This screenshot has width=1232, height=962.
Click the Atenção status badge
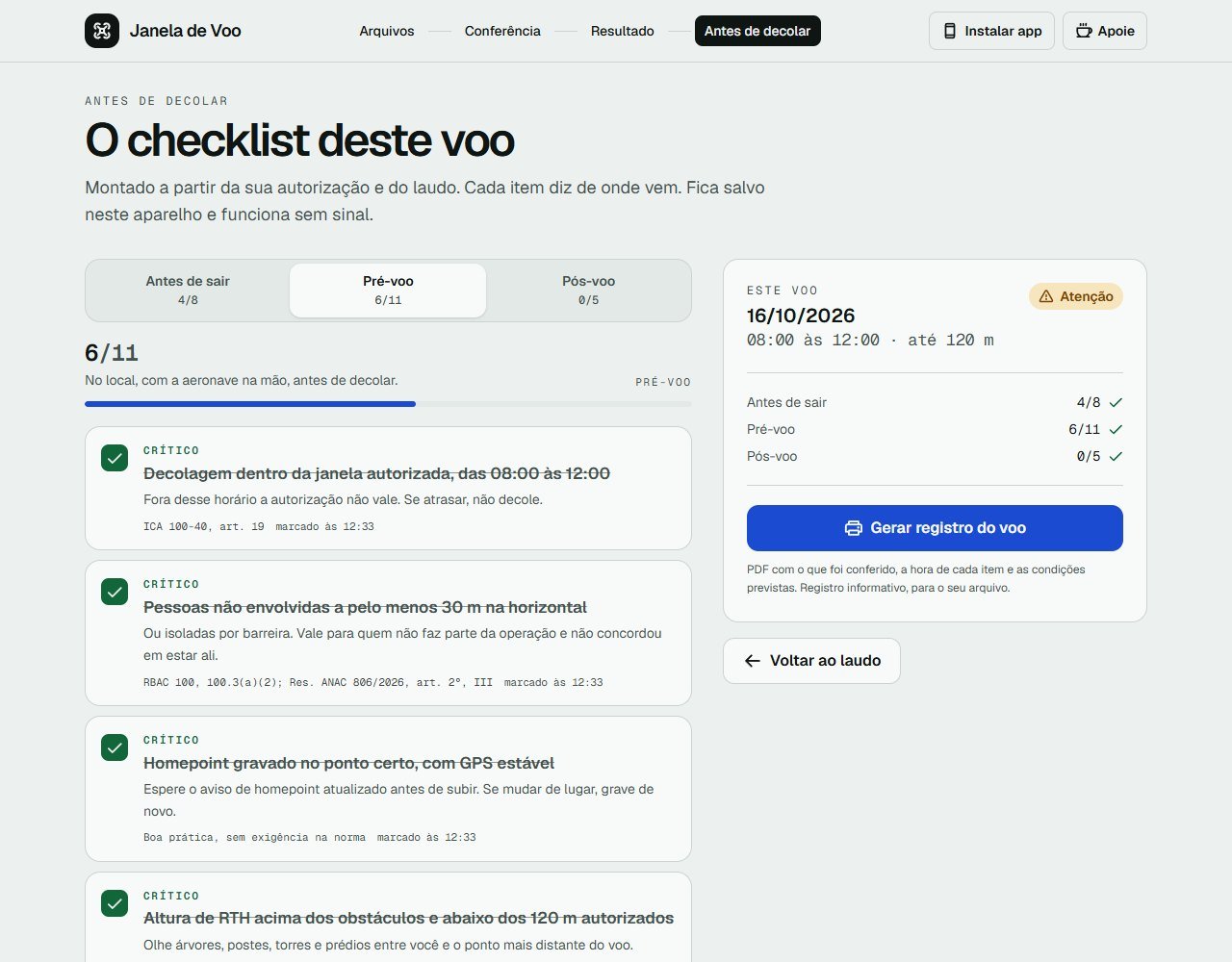tap(1076, 296)
